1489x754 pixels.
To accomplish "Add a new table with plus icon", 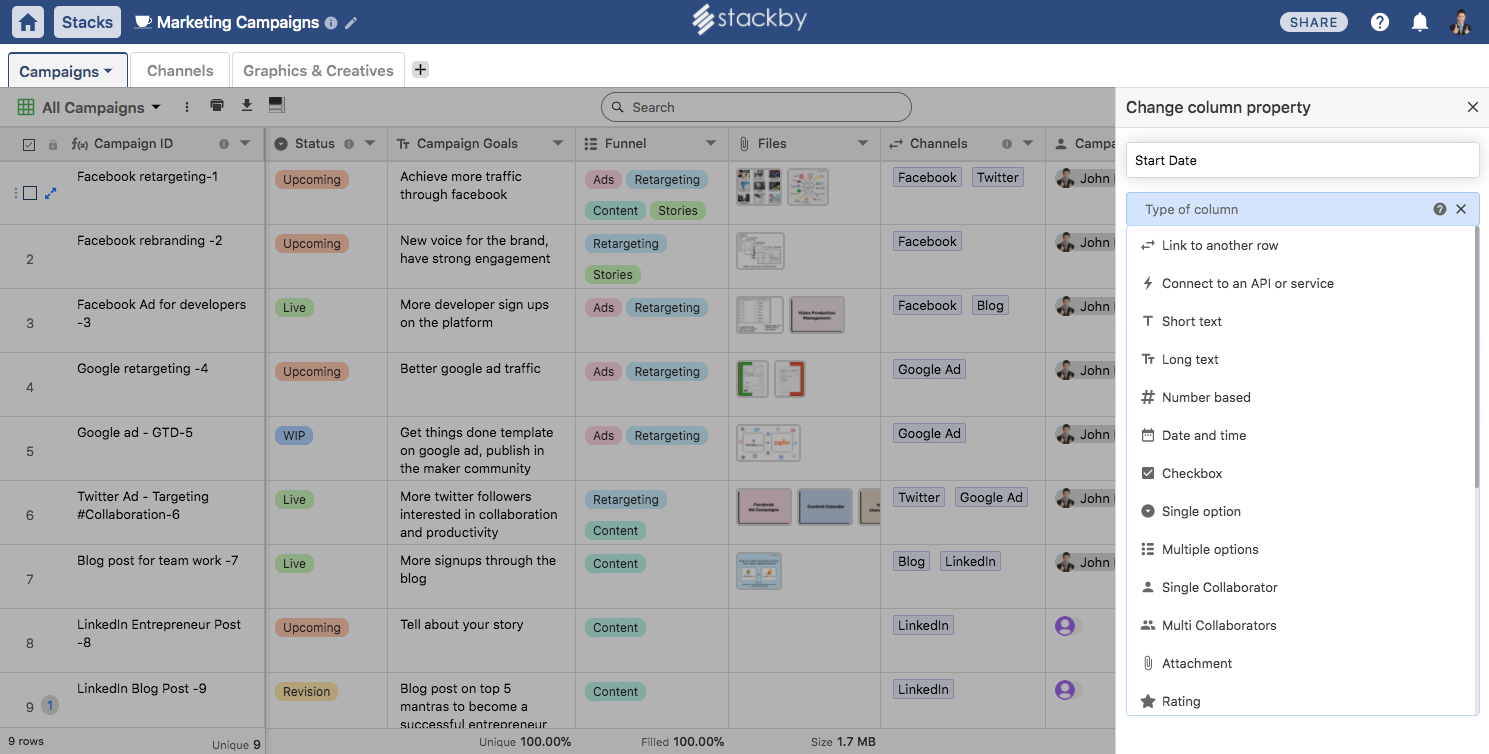I will [421, 69].
